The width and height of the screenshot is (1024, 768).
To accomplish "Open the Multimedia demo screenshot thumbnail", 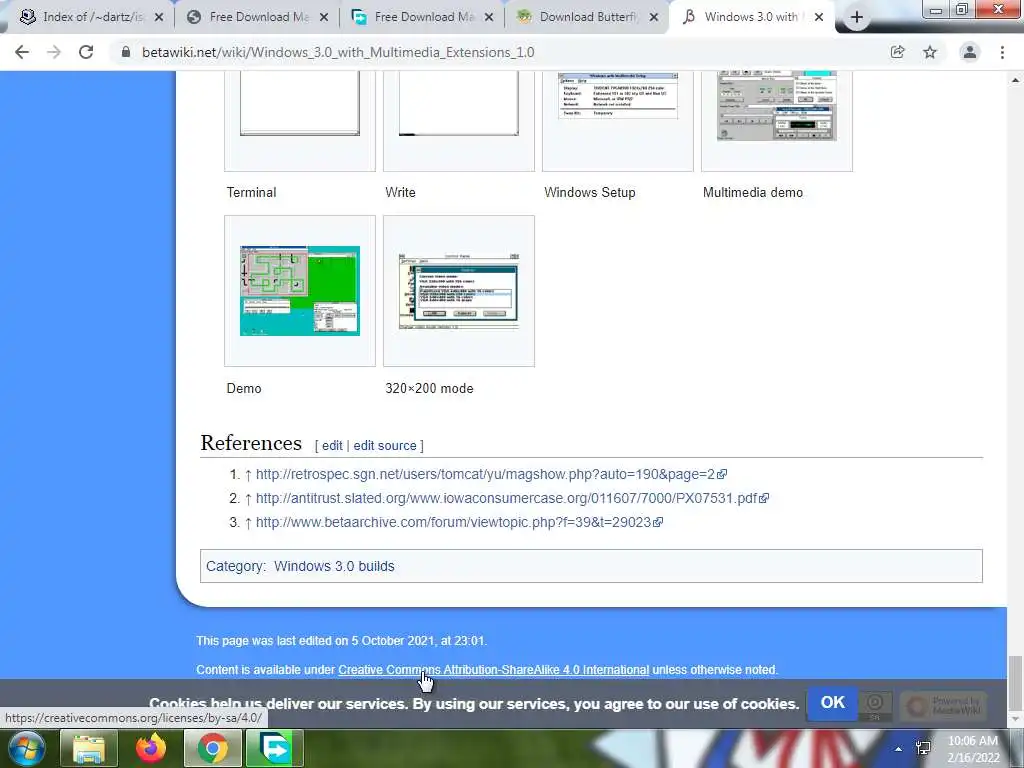I will coord(776,106).
